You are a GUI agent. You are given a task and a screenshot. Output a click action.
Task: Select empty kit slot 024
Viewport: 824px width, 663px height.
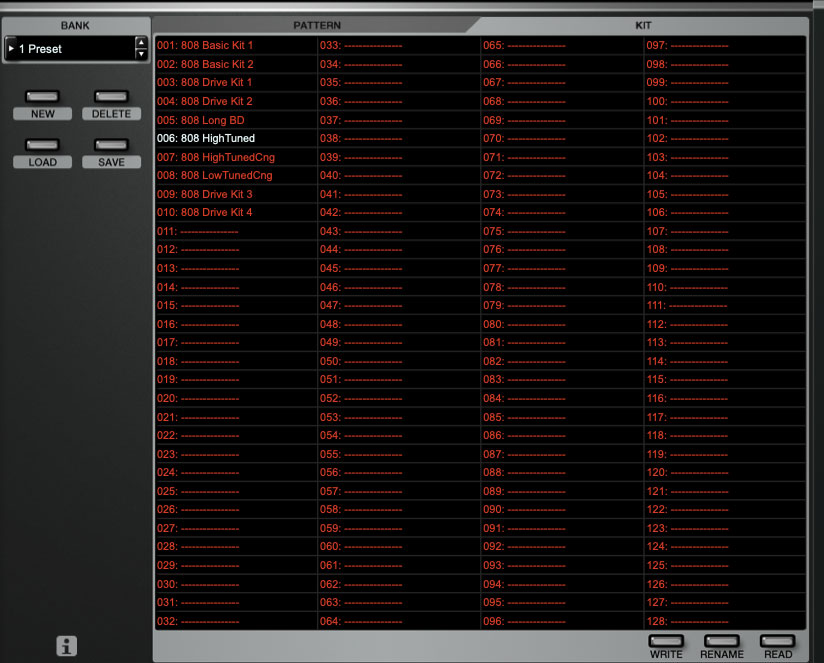[236, 472]
